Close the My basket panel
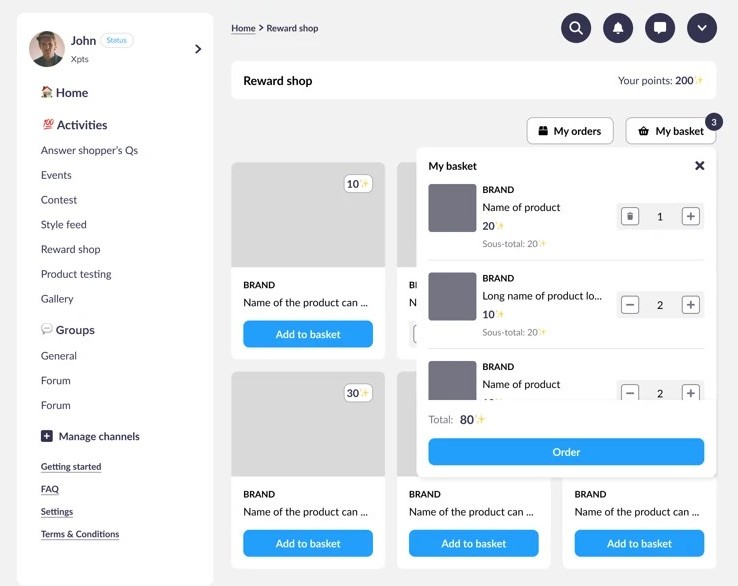738x586 pixels. [x=700, y=166]
